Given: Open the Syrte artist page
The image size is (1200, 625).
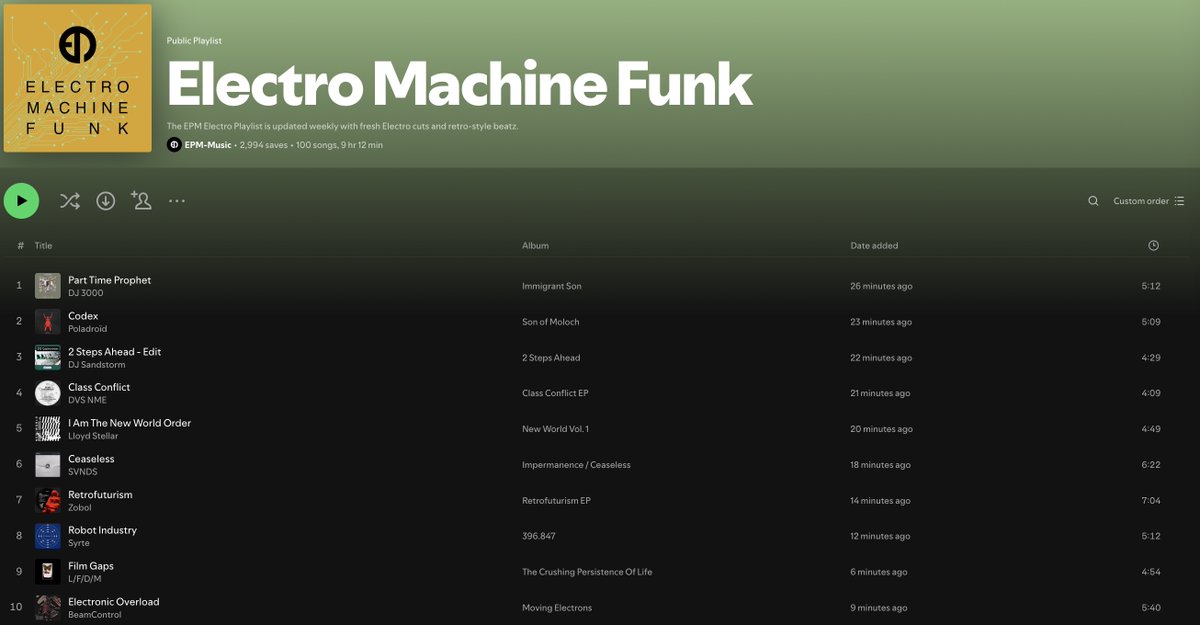Looking at the screenshot, I should (x=79, y=543).
